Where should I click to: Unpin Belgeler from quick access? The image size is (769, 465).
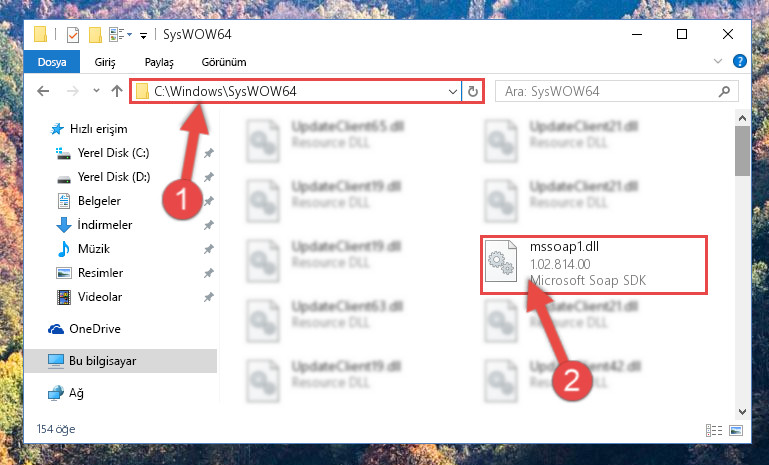tap(208, 201)
